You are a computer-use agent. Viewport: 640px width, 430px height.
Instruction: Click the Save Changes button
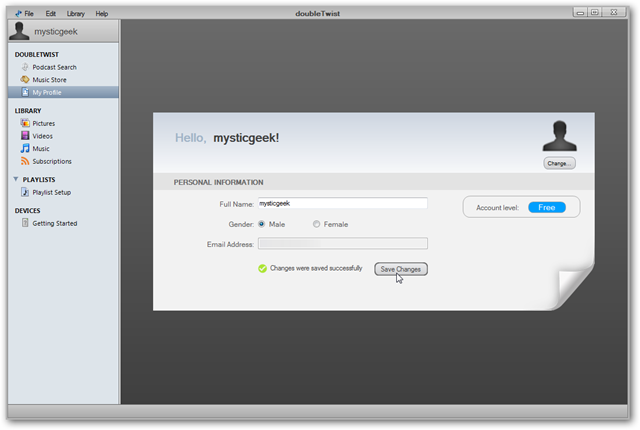(401, 269)
